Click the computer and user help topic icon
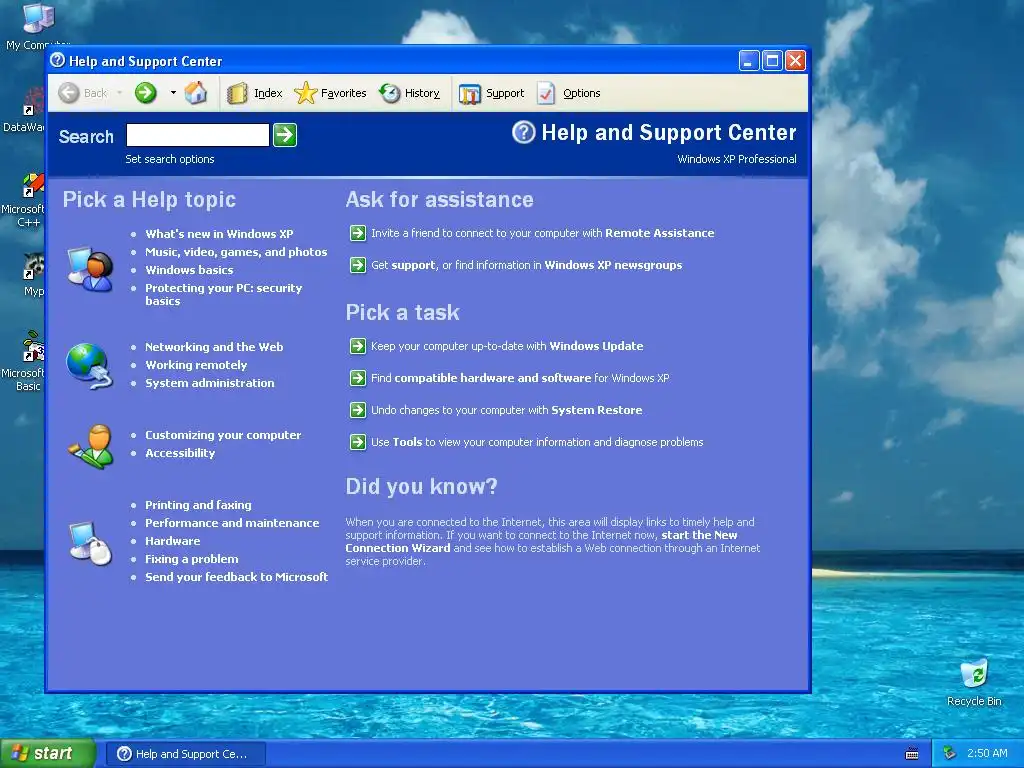 (x=90, y=268)
